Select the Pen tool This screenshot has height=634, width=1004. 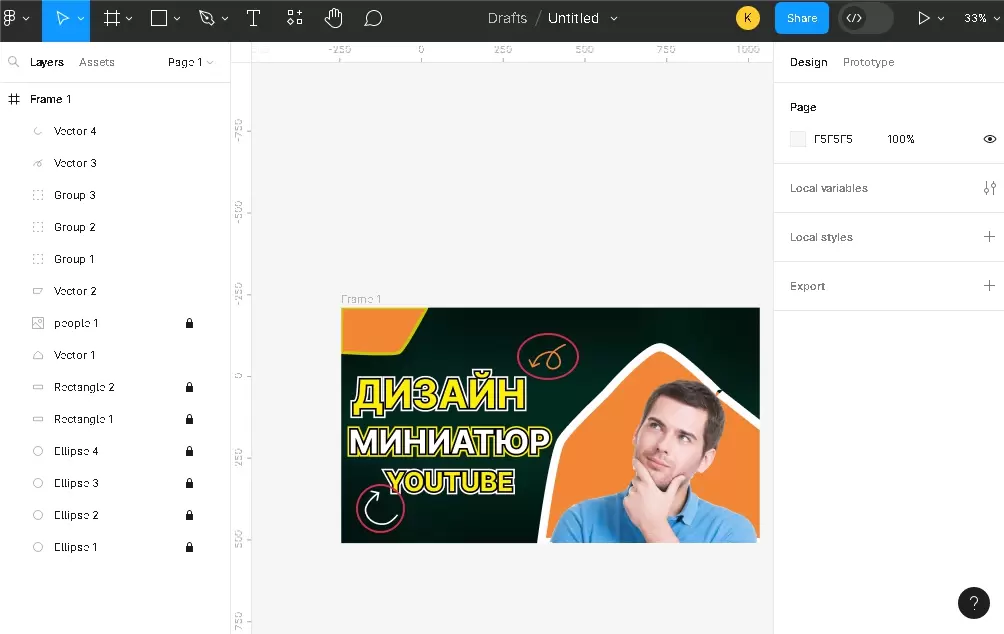click(x=207, y=18)
